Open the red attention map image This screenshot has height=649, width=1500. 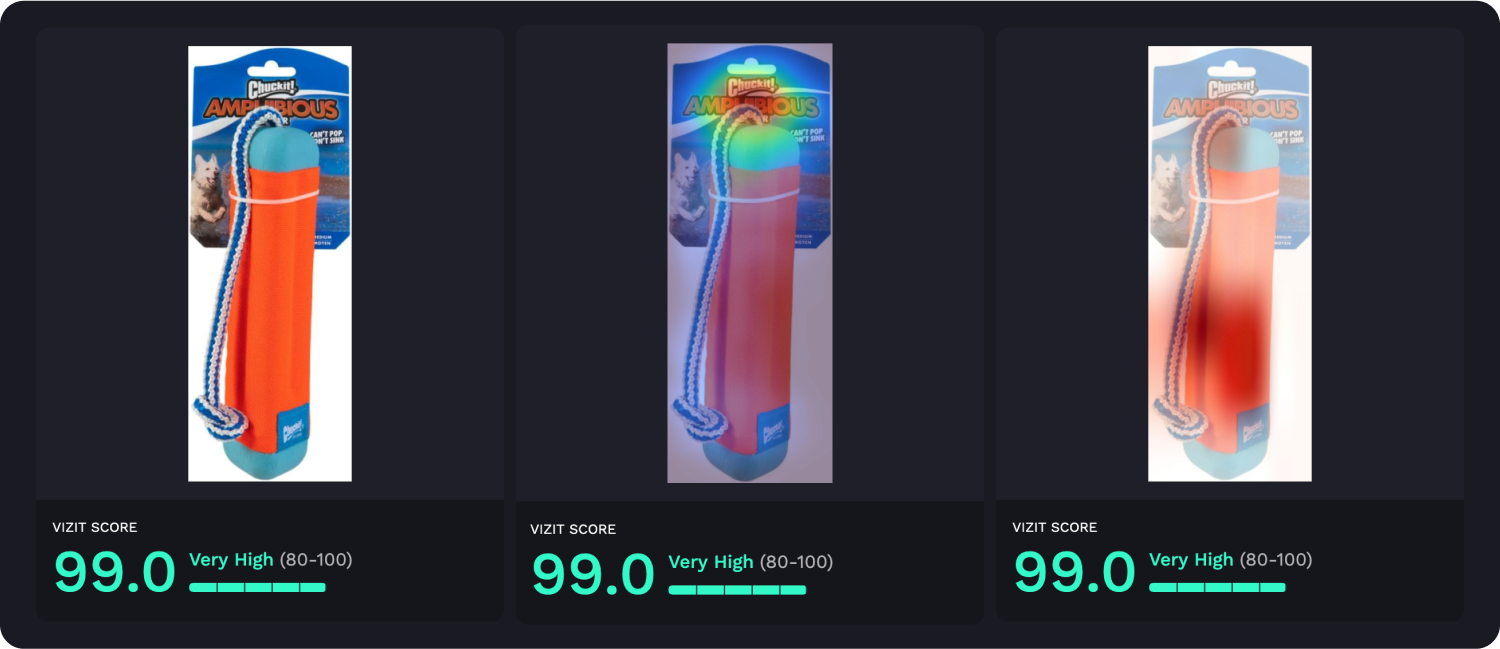click(x=1230, y=264)
